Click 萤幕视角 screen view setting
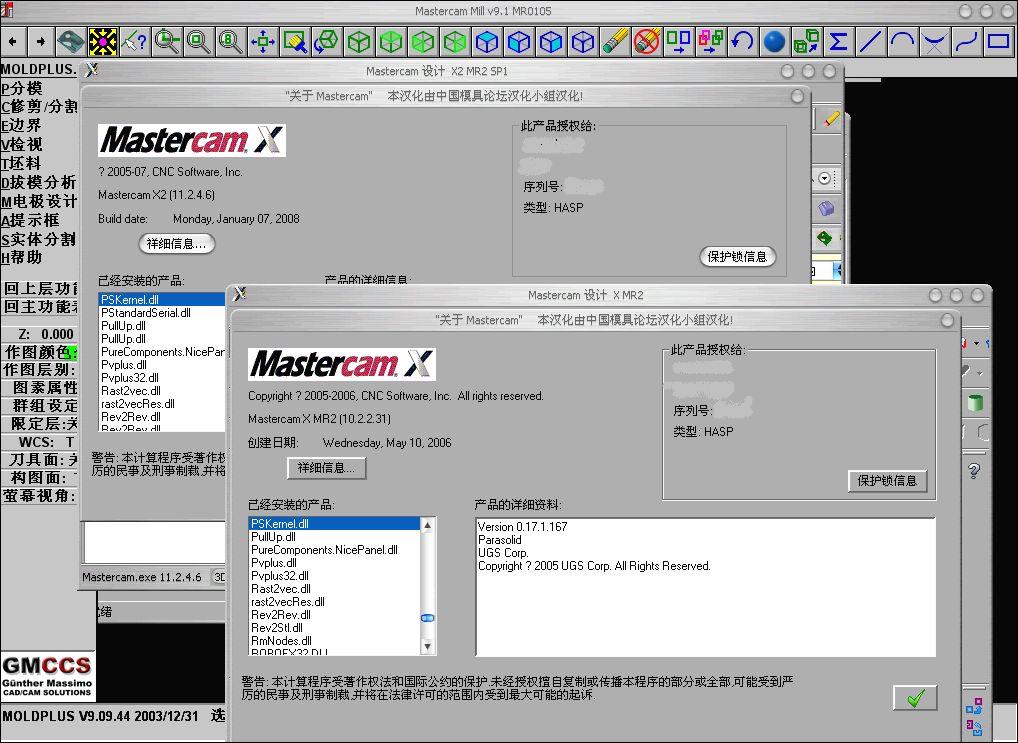The height and width of the screenshot is (743, 1018). tap(40, 496)
